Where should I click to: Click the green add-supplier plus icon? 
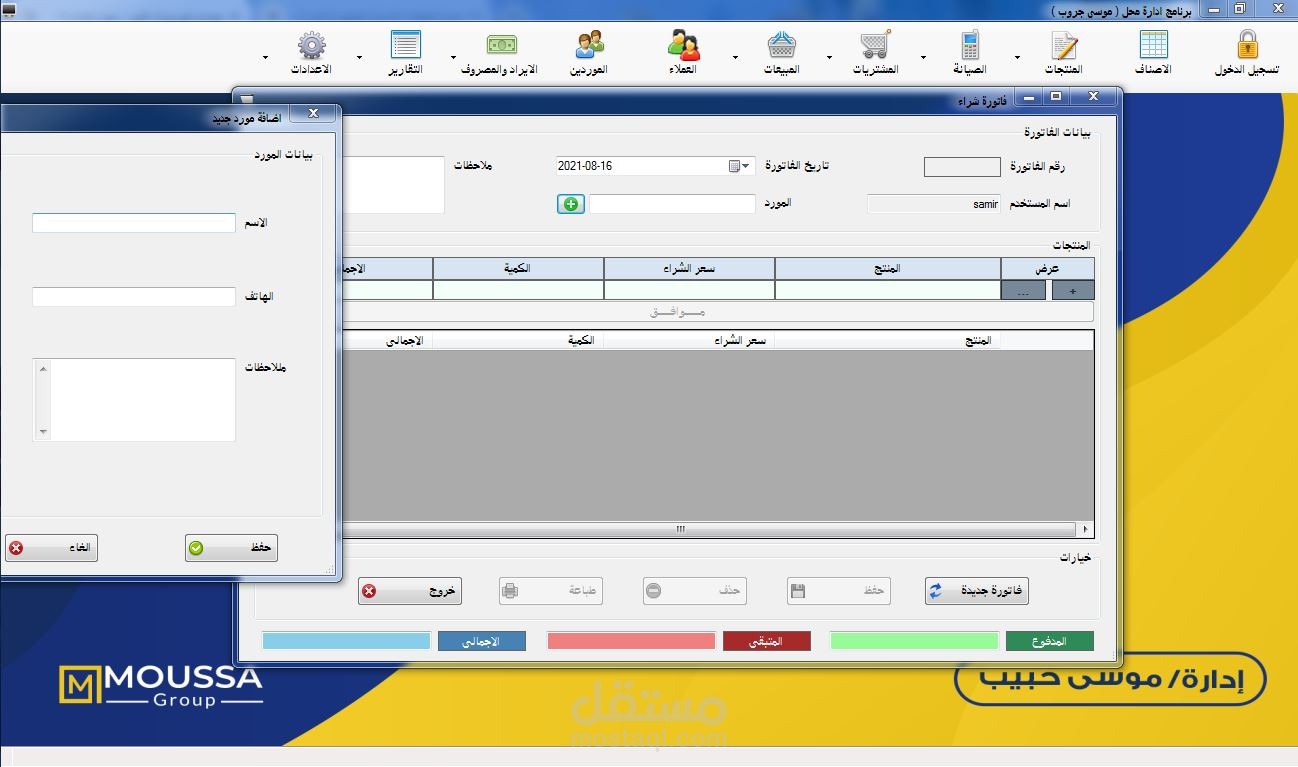pyautogui.click(x=570, y=204)
